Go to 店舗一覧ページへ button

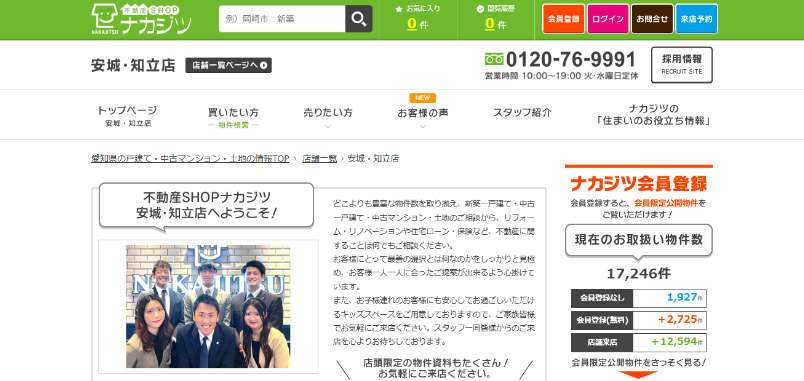(x=228, y=65)
